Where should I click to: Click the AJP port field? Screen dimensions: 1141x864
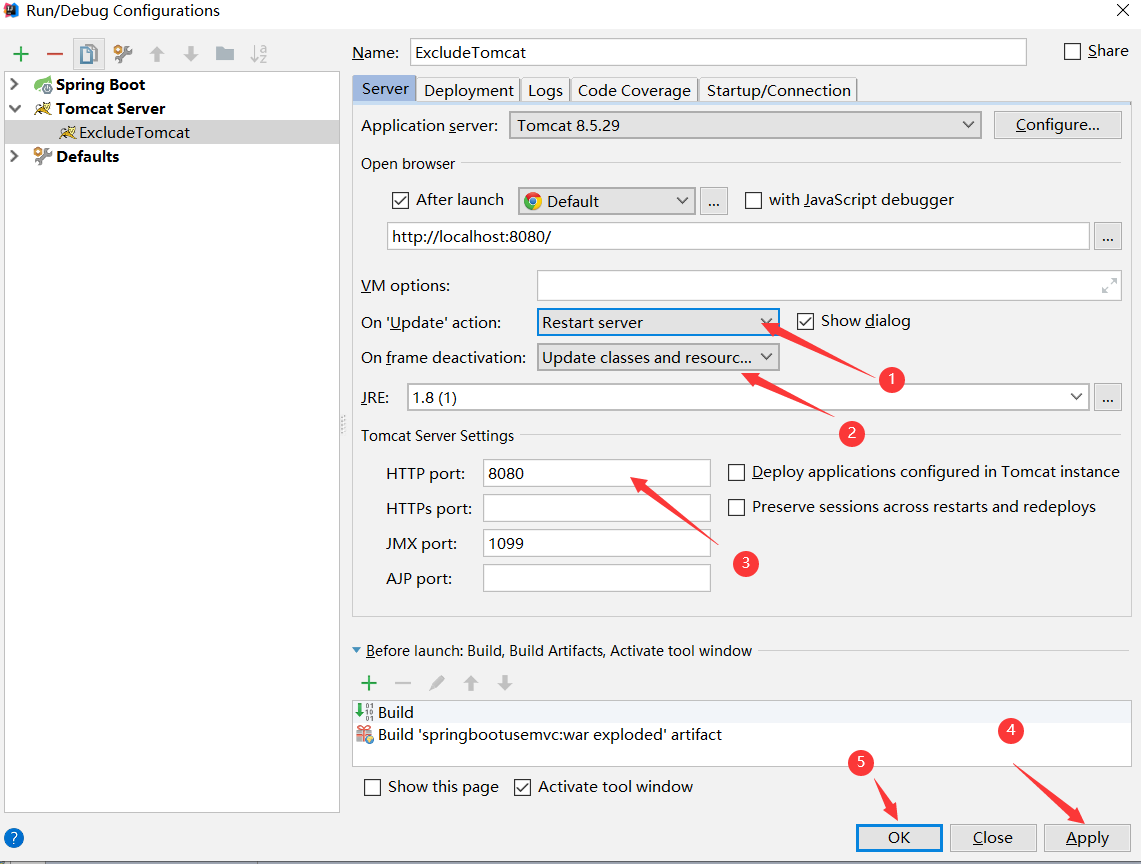click(597, 578)
